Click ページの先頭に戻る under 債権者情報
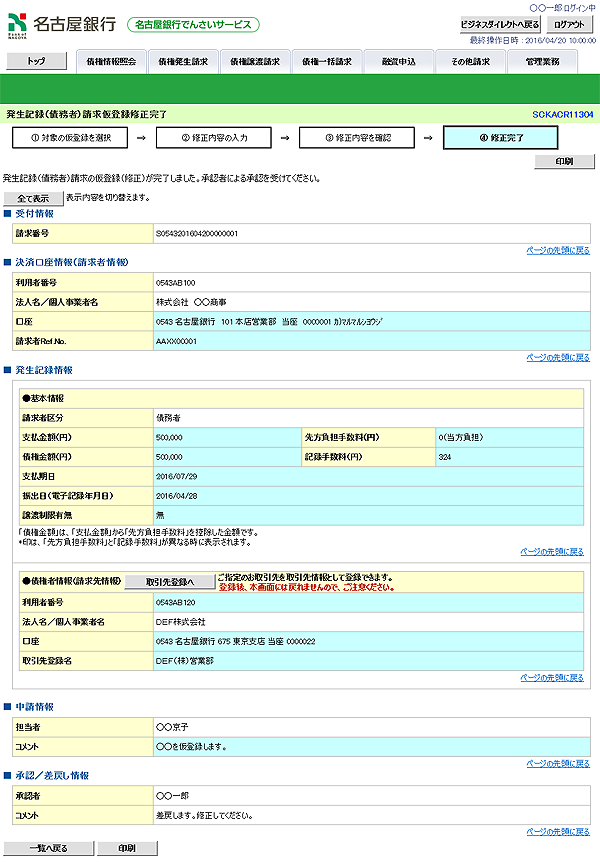 click(552, 678)
